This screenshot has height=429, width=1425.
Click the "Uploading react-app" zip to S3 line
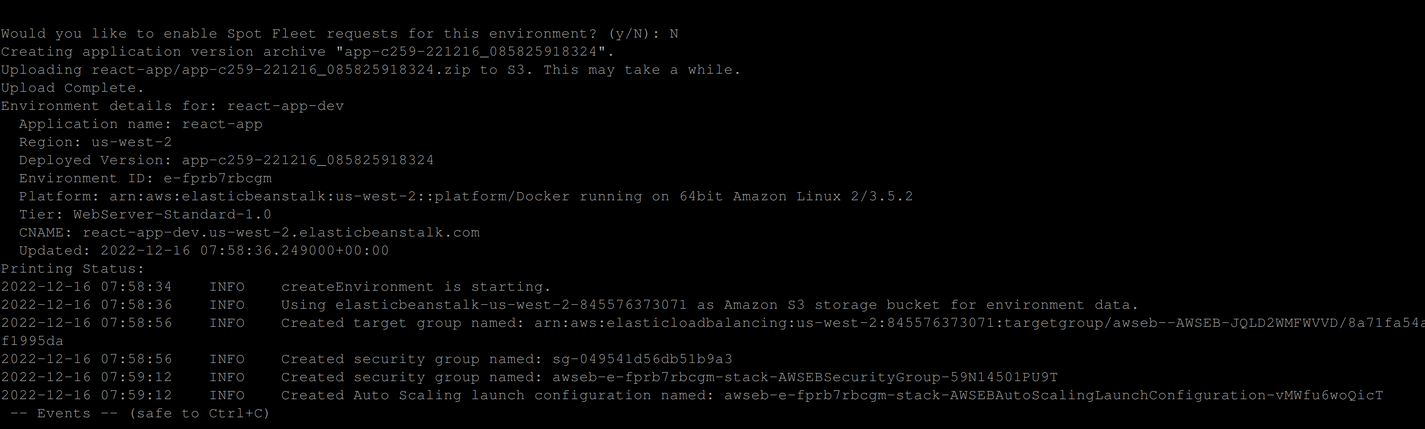[370, 69]
